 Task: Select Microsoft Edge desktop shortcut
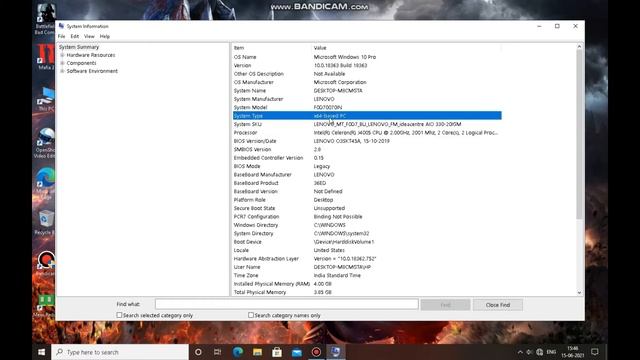point(45,184)
